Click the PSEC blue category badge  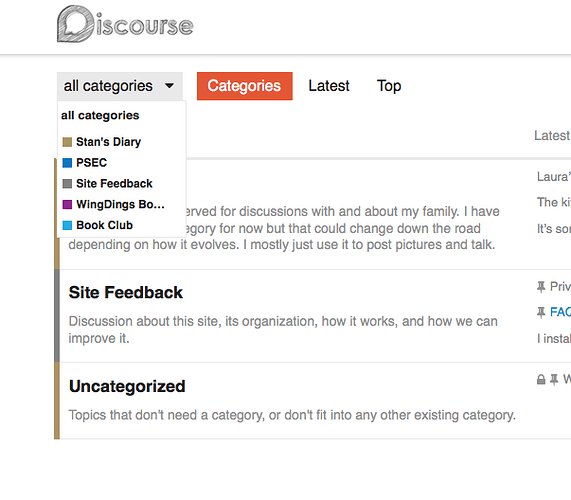[x=67, y=162]
